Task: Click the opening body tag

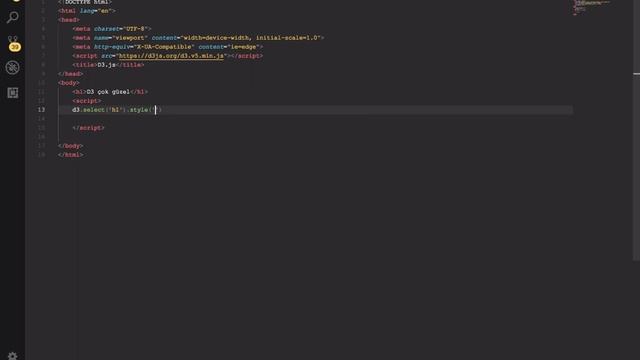Action: [69, 83]
